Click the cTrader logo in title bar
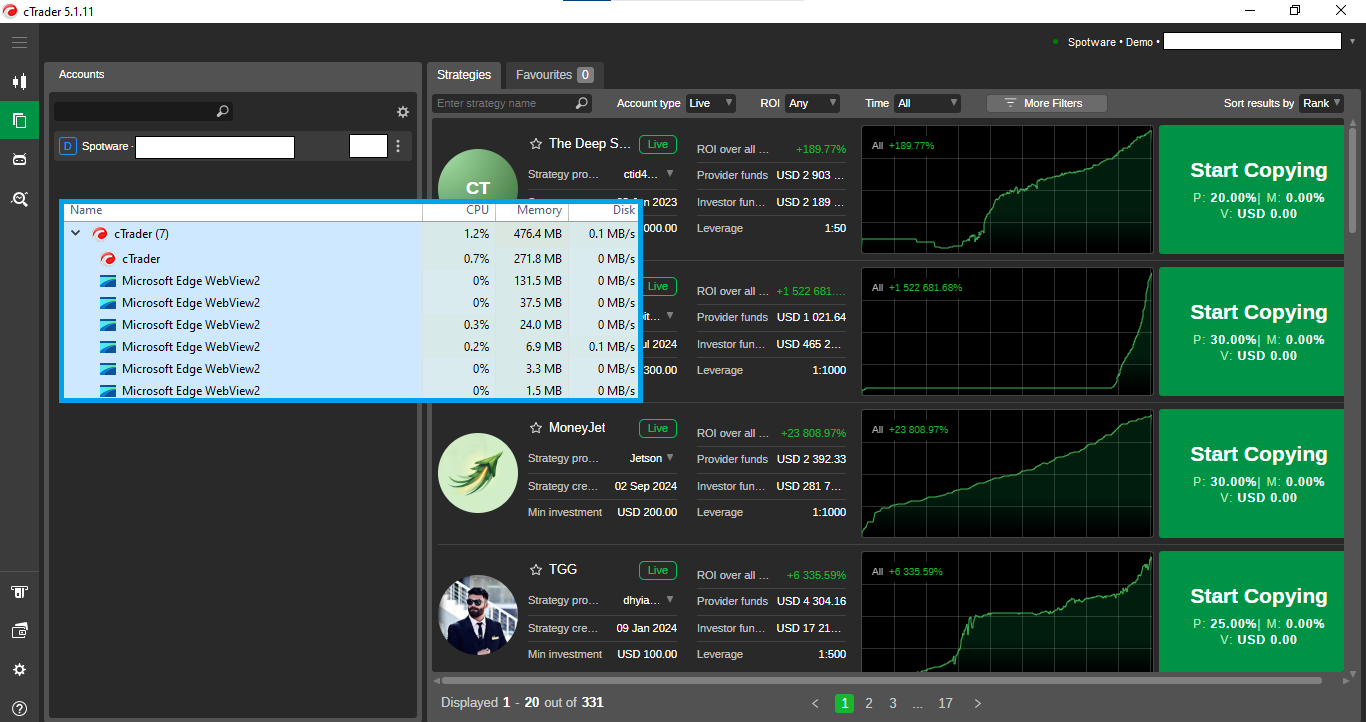This screenshot has width=1366, height=722. 11,11
